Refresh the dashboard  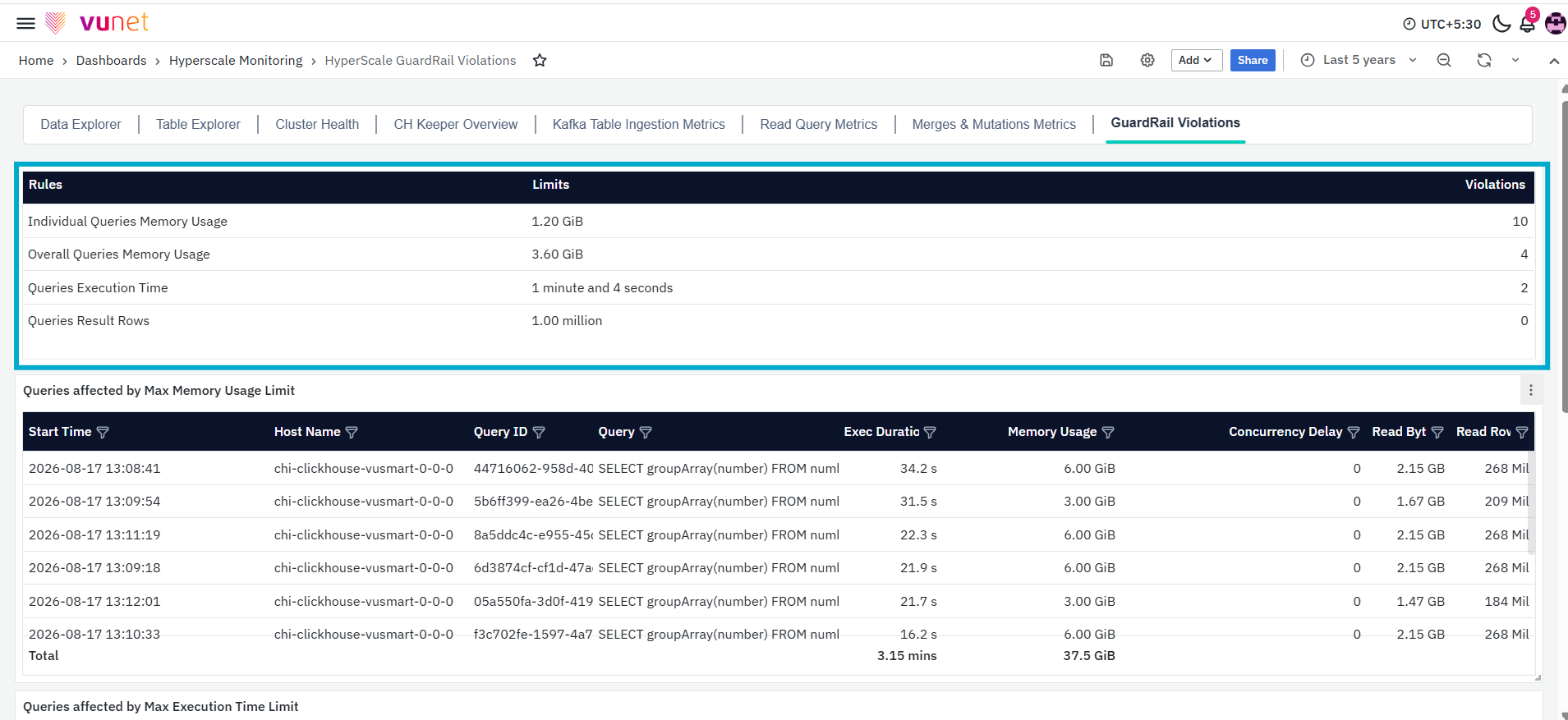(x=1484, y=60)
